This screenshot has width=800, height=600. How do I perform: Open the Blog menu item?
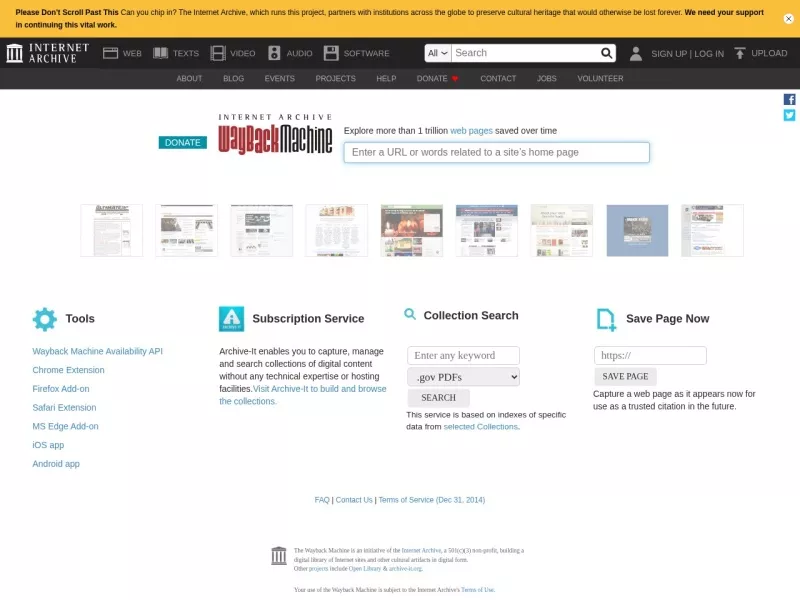(233, 79)
